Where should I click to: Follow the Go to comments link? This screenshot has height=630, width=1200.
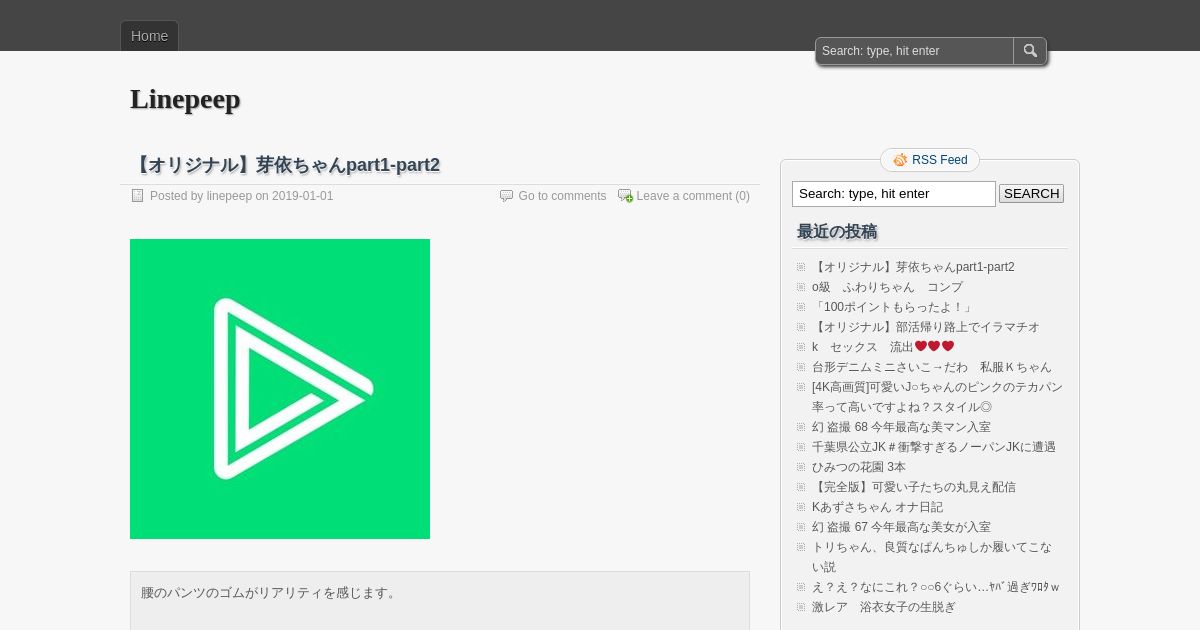coord(562,196)
